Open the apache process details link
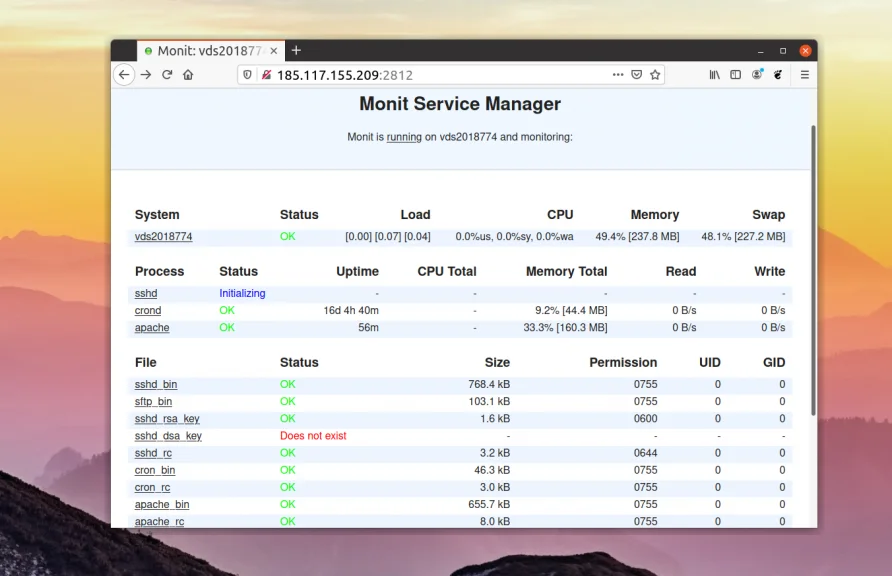The image size is (892, 576). 152,328
